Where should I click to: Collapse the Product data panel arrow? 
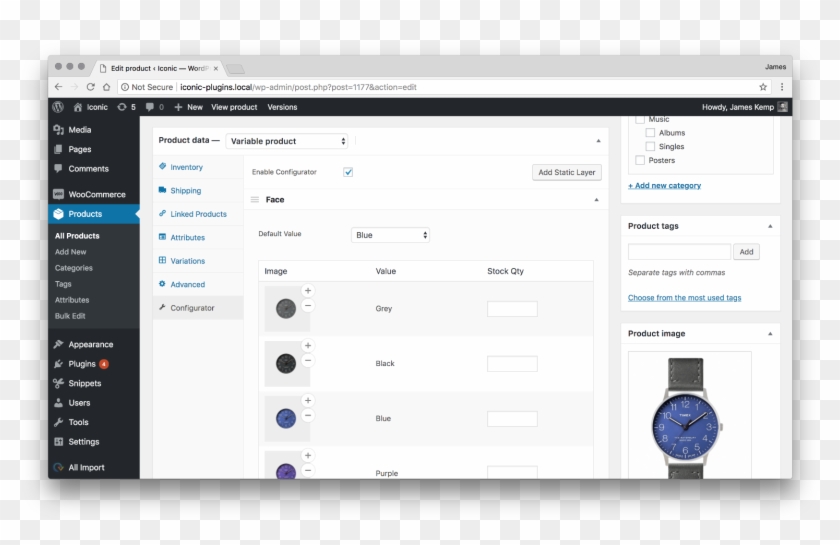tap(598, 141)
